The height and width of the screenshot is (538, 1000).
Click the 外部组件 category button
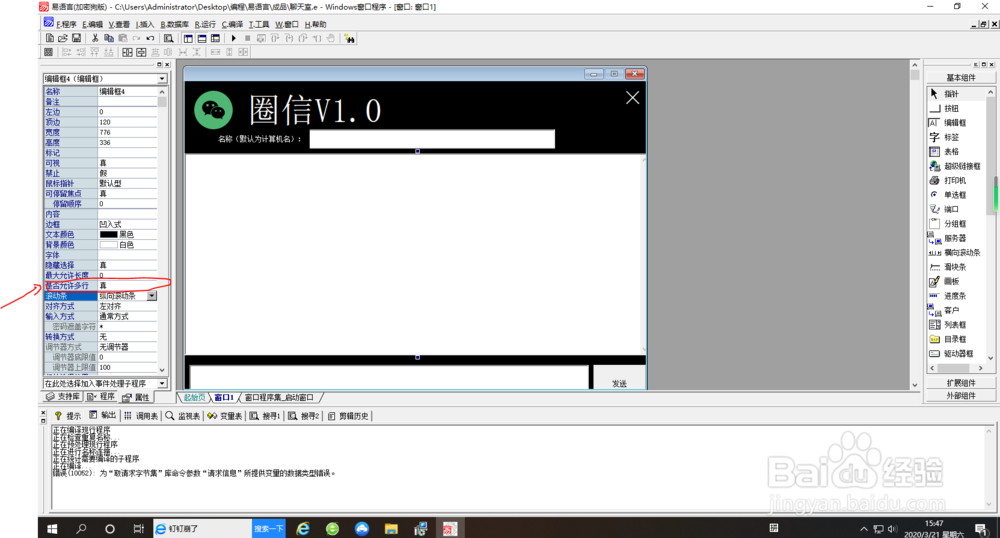tap(960, 396)
